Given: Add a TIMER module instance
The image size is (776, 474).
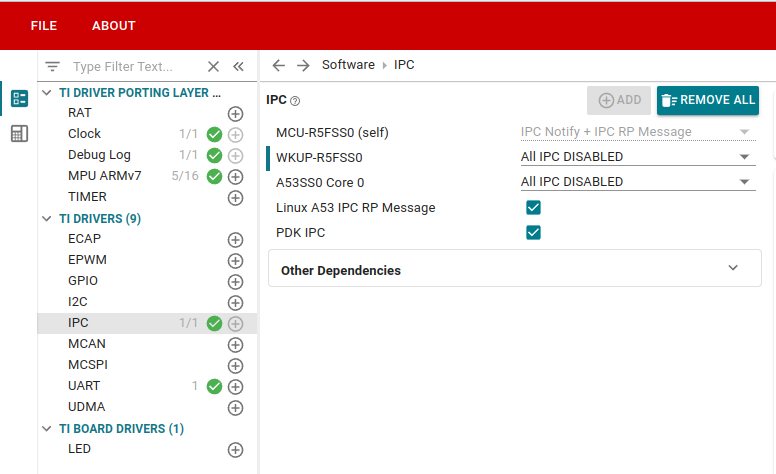Looking at the screenshot, I should [236, 198].
